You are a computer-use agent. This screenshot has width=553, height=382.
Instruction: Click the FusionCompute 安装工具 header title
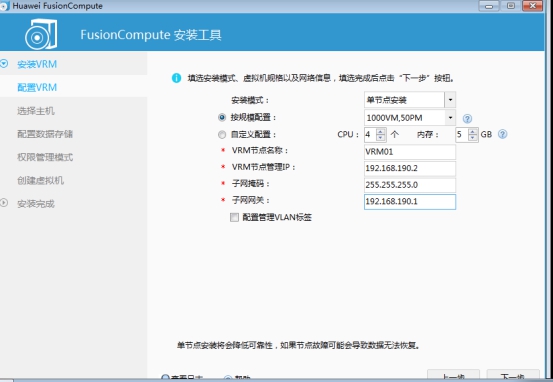(151, 35)
